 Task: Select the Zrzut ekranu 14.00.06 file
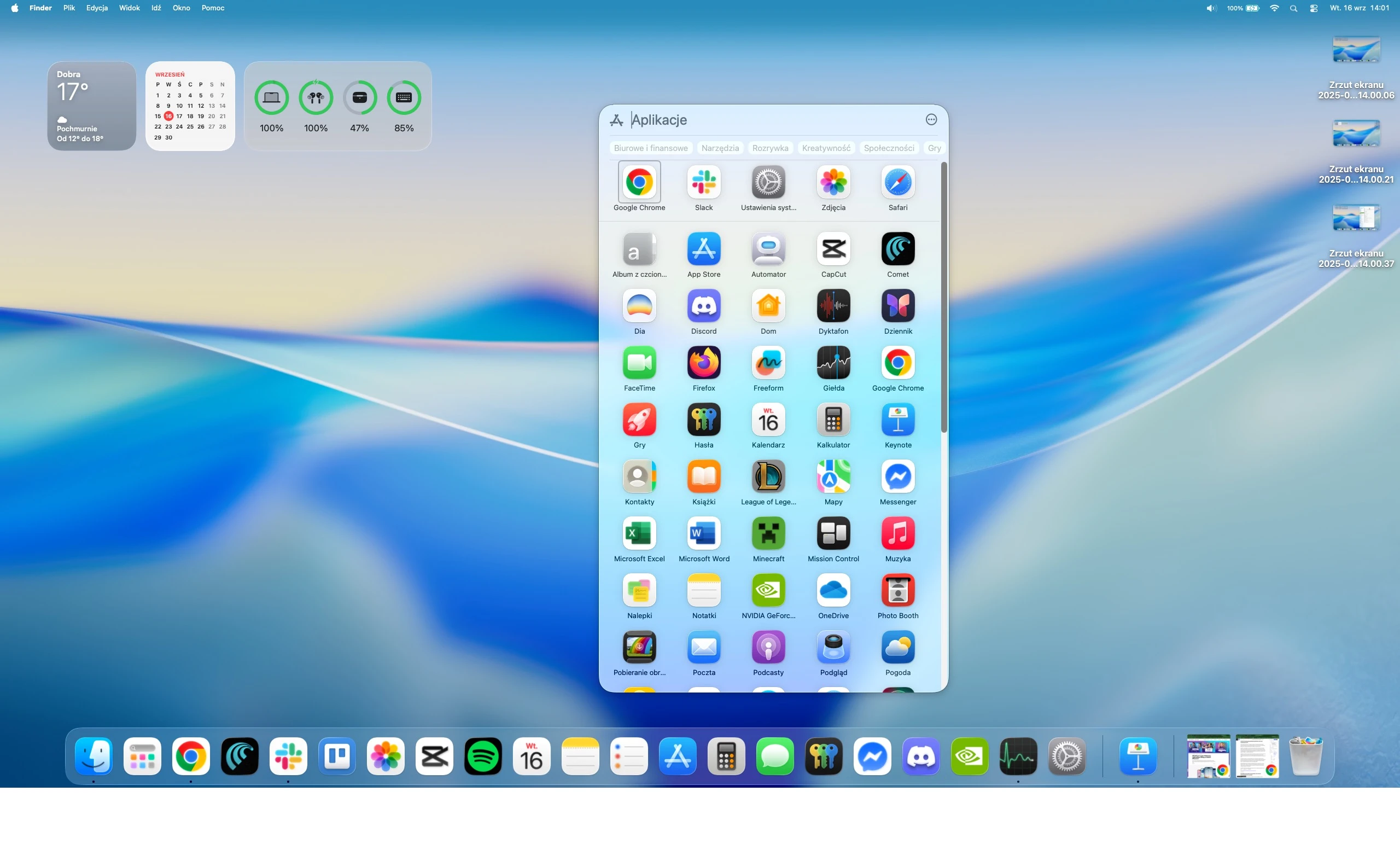1356,68
